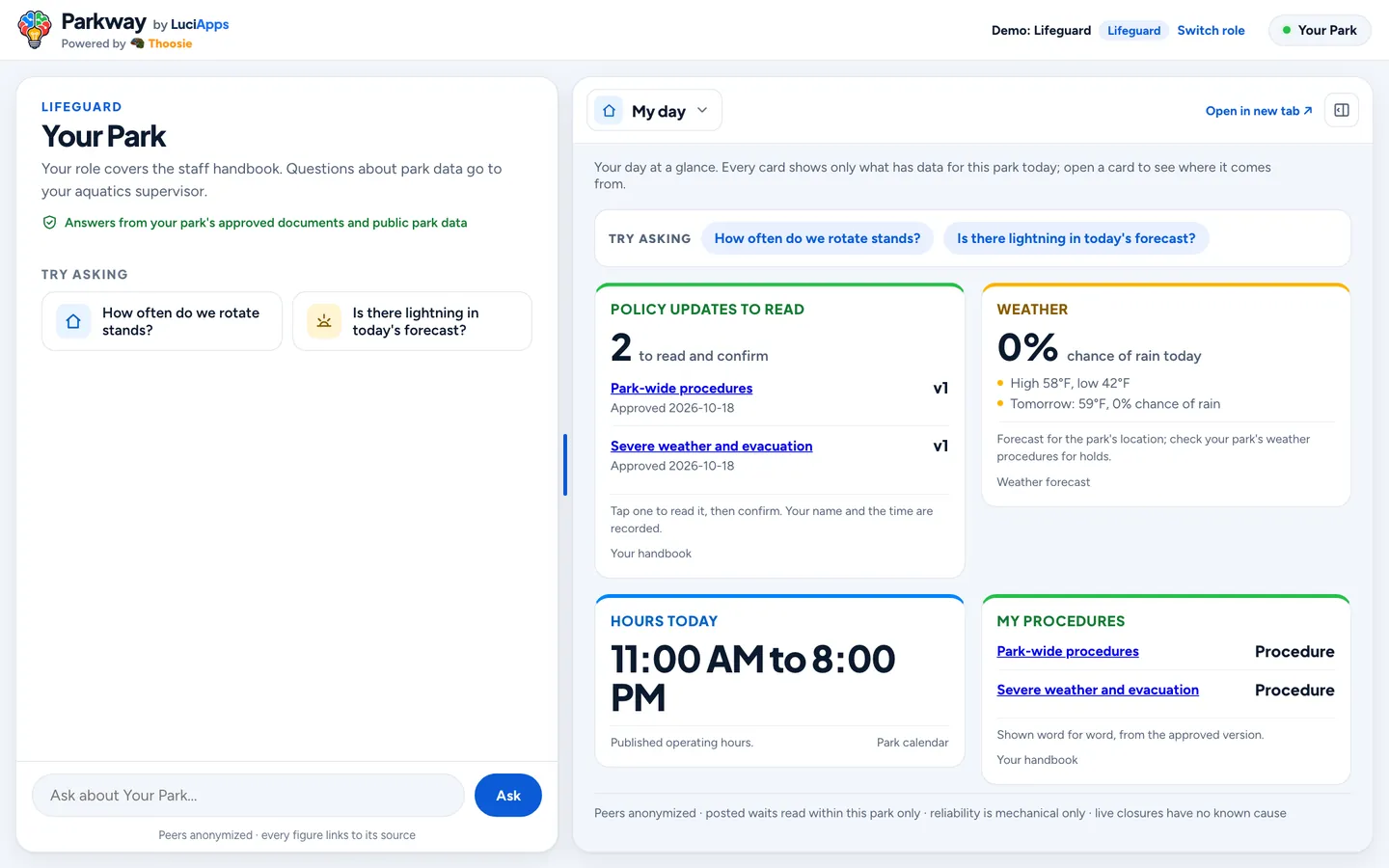Open Severe weather and evacuation under My Procedures
The height and width of the screenshot is (868, 1389).
1098,690
